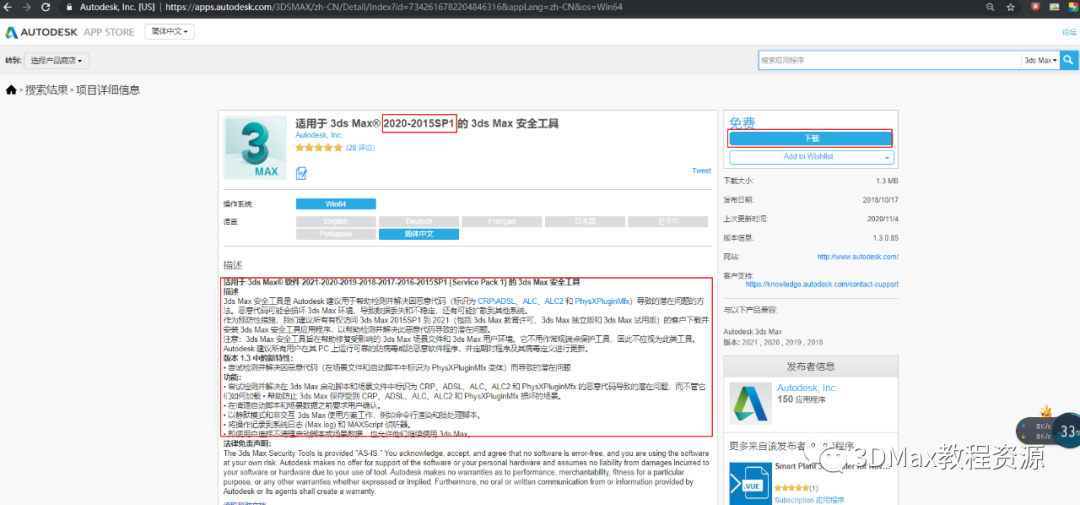
Task: Click the 发布者信息 panel header
Action: pyautogui.click(x=811, y=367)
